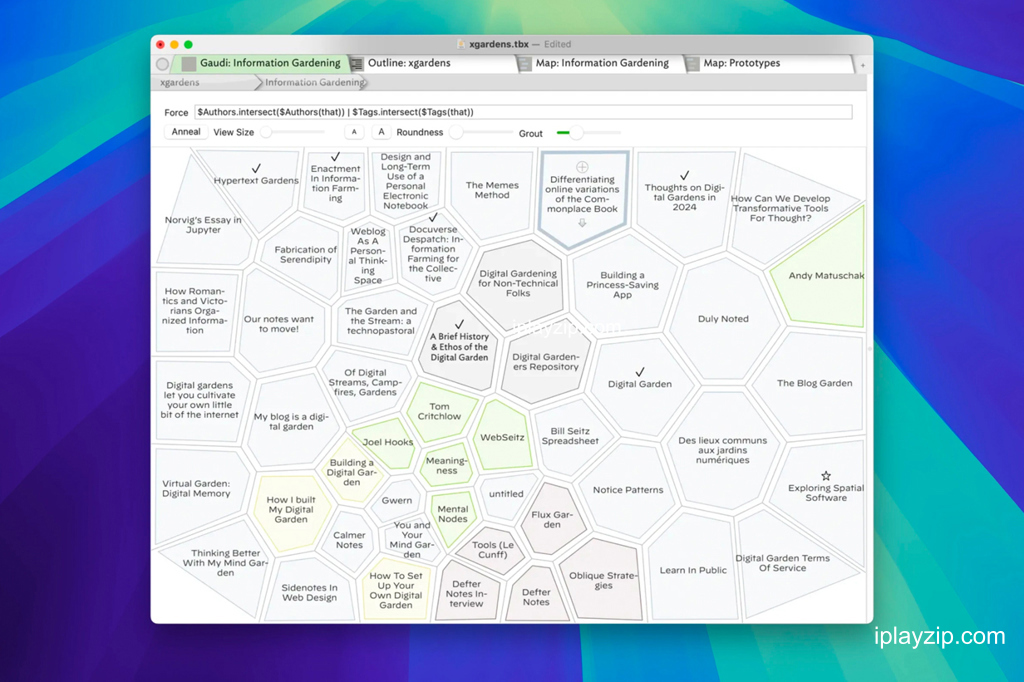The width and height of the screenshot is (1024, 682).
Task: Click the Grout slider handle
Action: coord(576,133)
